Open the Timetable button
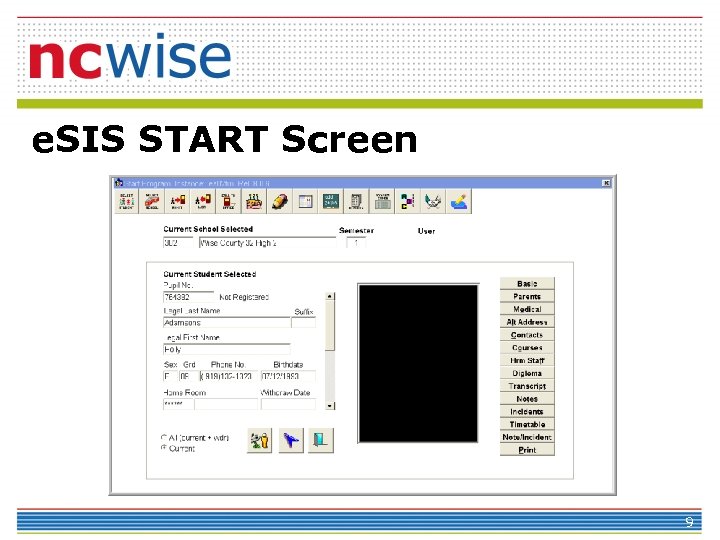This screenshot has height=540, width=720. click(x=527, y=424)
